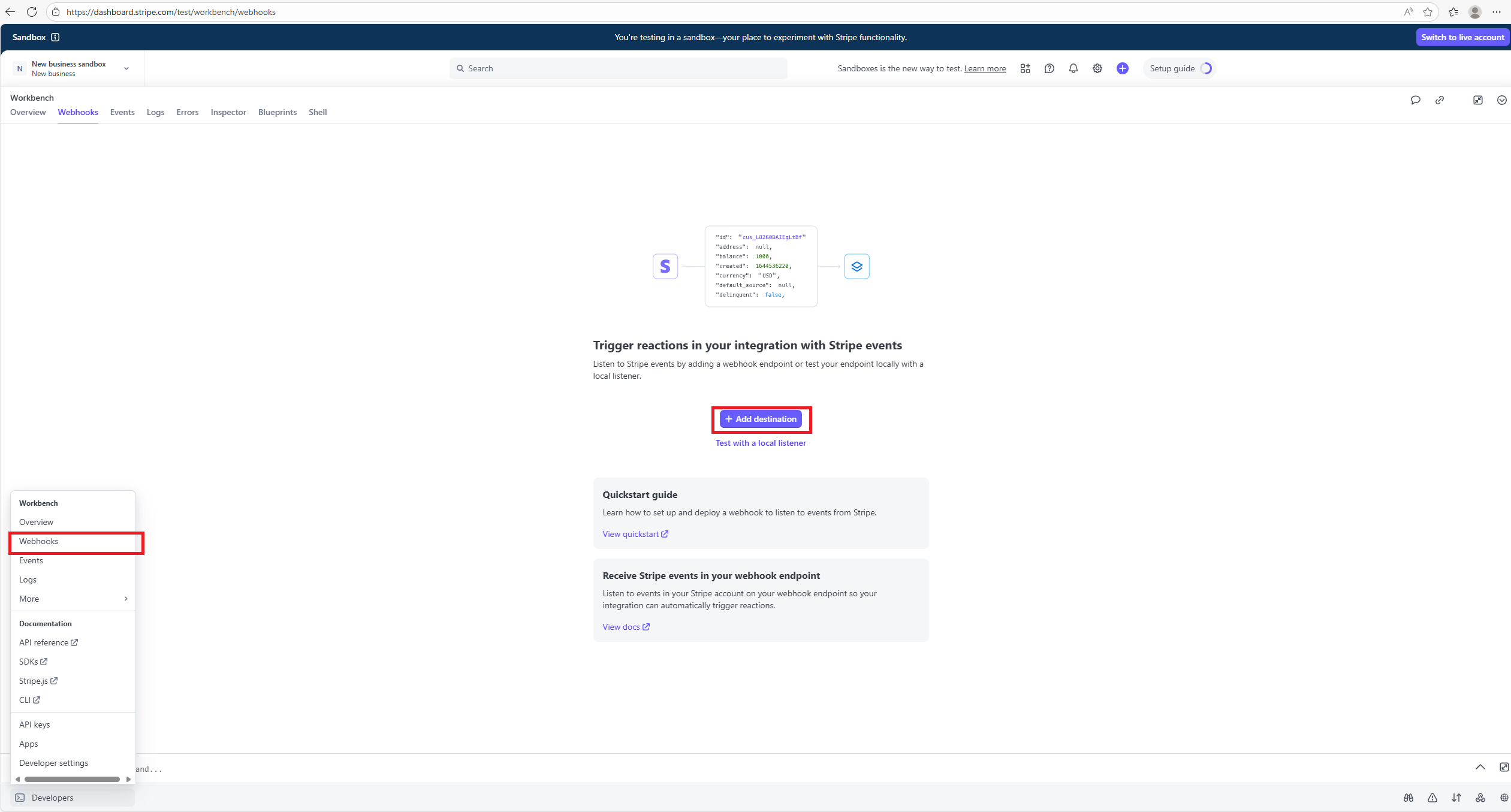The image size is (1511, 812).
Task: Add page to browser favorites star
Action: tap(1427, 12)
